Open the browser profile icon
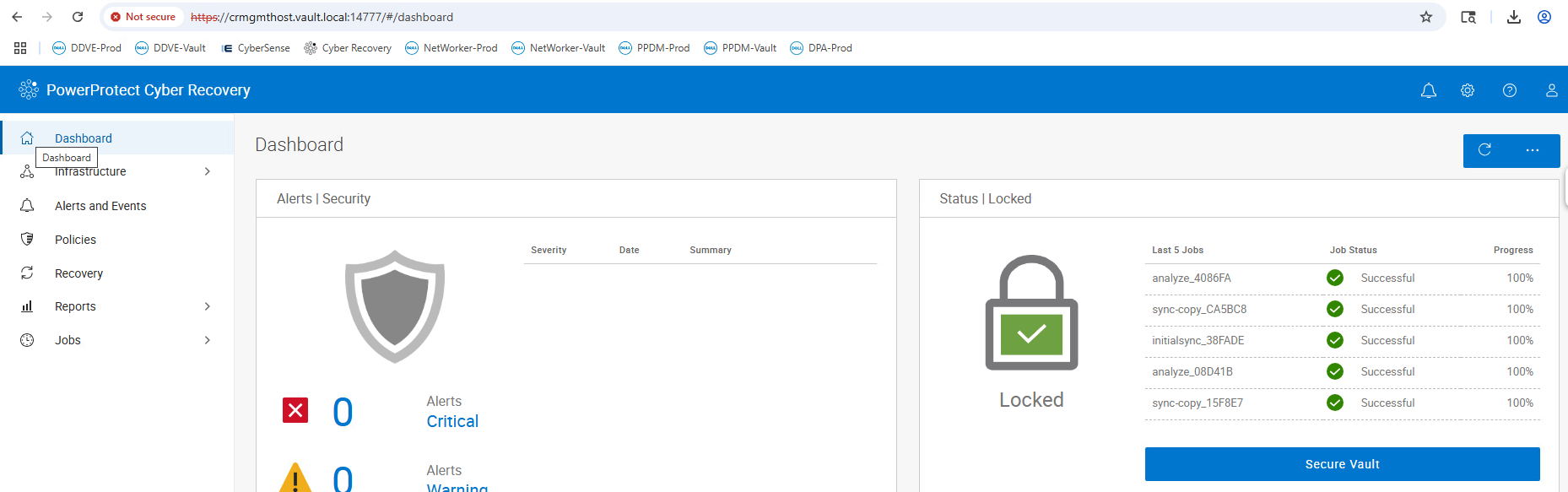The height and width of the screenshot is (492, 1568). [1544, 17]
